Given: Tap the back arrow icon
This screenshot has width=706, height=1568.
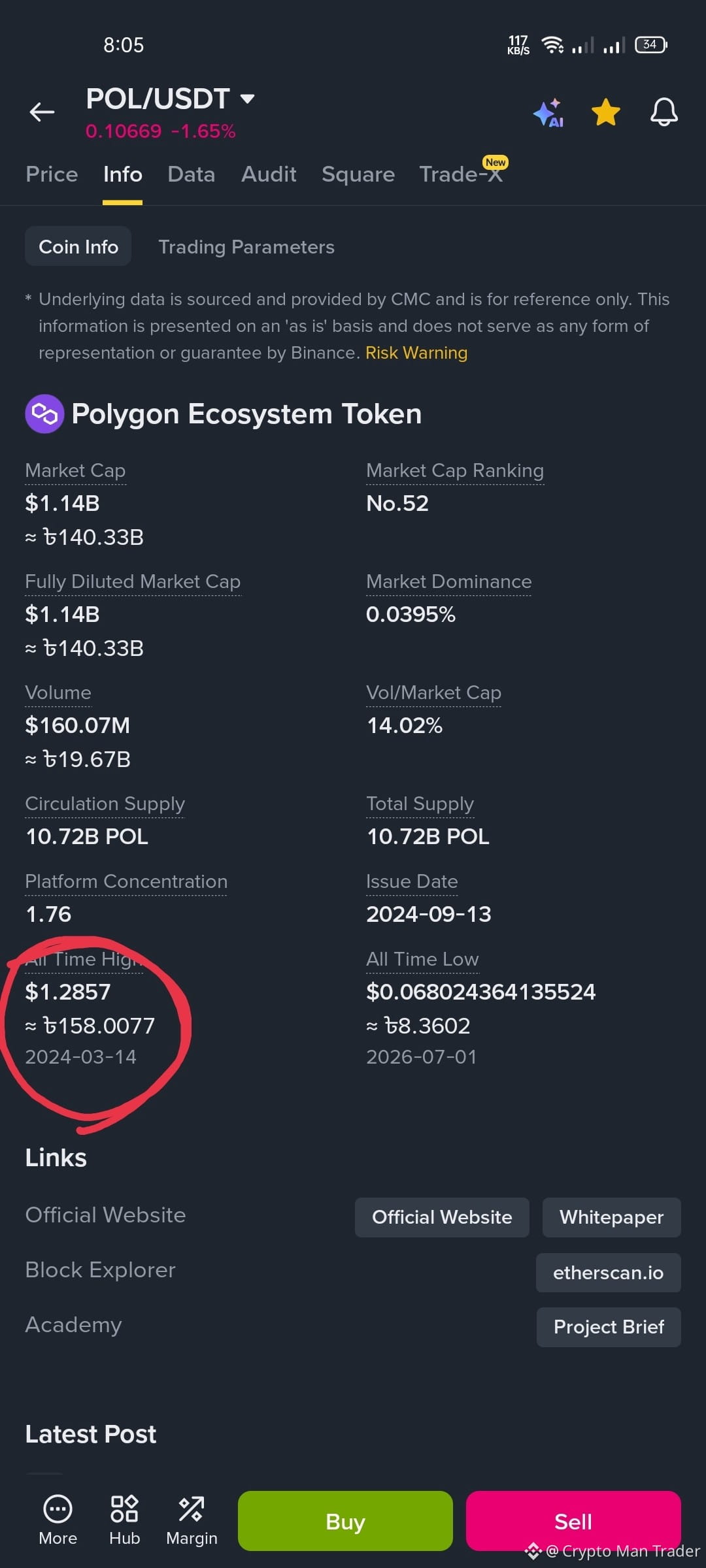Looking at the screenshot, I should coord(42,112).
